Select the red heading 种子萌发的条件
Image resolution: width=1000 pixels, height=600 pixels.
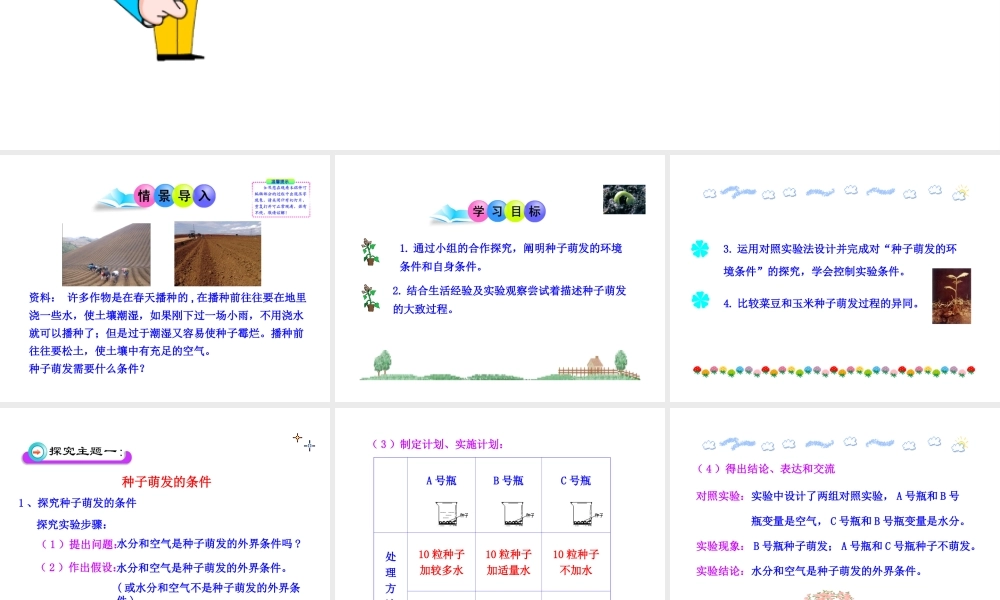pyautogui.click(x=166, y=482)
